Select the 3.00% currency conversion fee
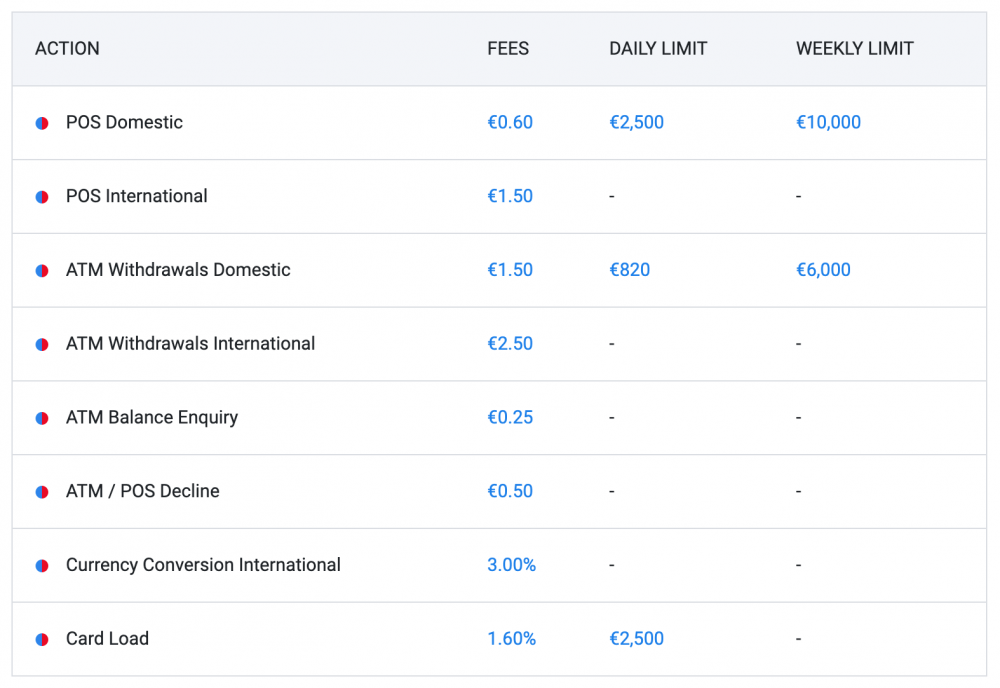The width and height of the screenshot is (1000, 688). pos(511,565)
